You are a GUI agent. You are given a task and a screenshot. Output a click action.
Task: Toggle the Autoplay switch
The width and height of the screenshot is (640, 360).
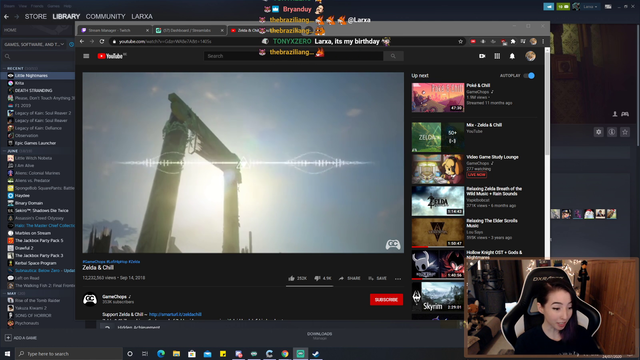529,76
